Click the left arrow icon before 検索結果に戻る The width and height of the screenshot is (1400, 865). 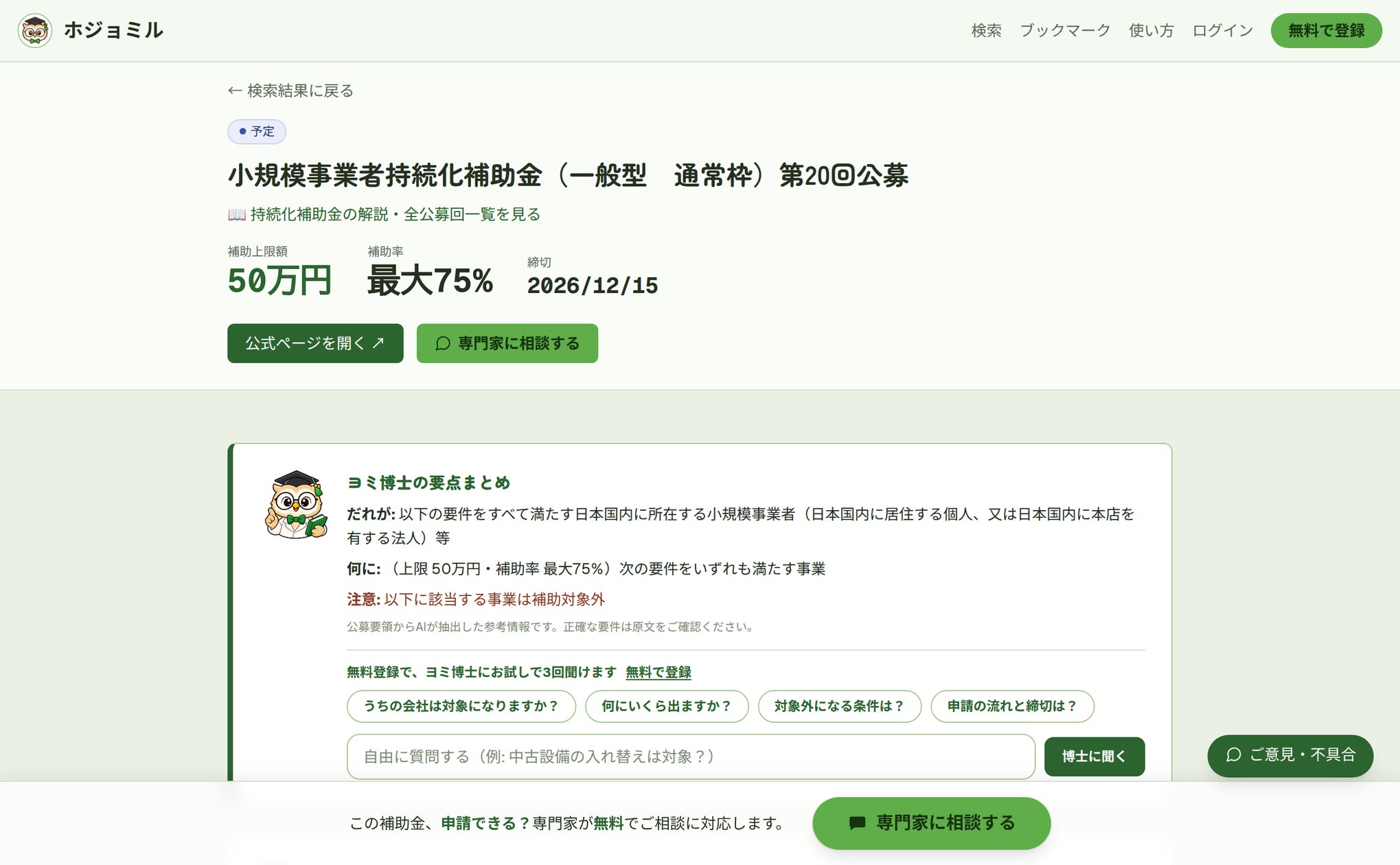point(235,91)
